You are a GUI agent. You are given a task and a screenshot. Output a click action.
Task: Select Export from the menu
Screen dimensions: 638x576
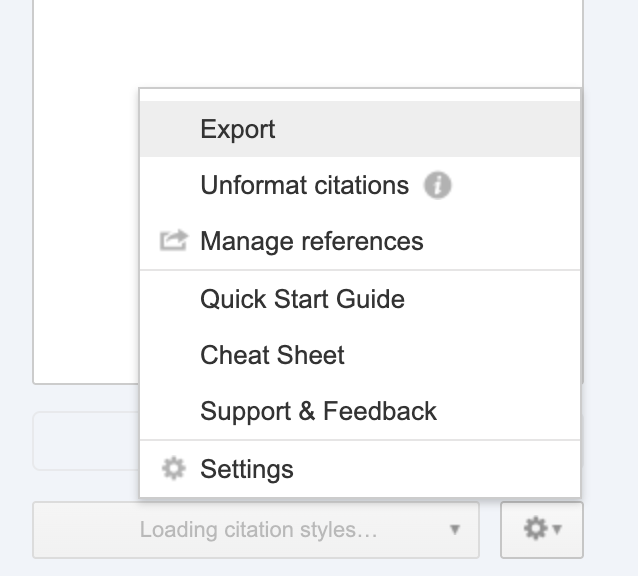(238, 129)
